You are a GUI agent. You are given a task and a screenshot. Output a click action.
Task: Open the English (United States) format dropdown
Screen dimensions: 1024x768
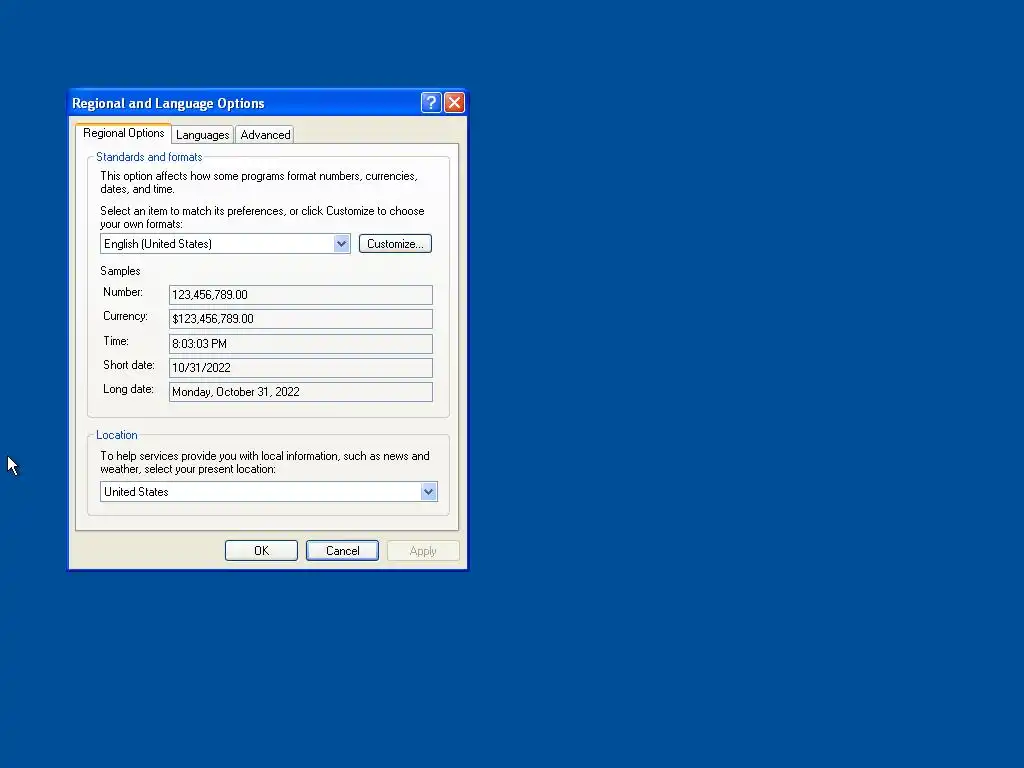pyautogui.click(x=225, y=244)
